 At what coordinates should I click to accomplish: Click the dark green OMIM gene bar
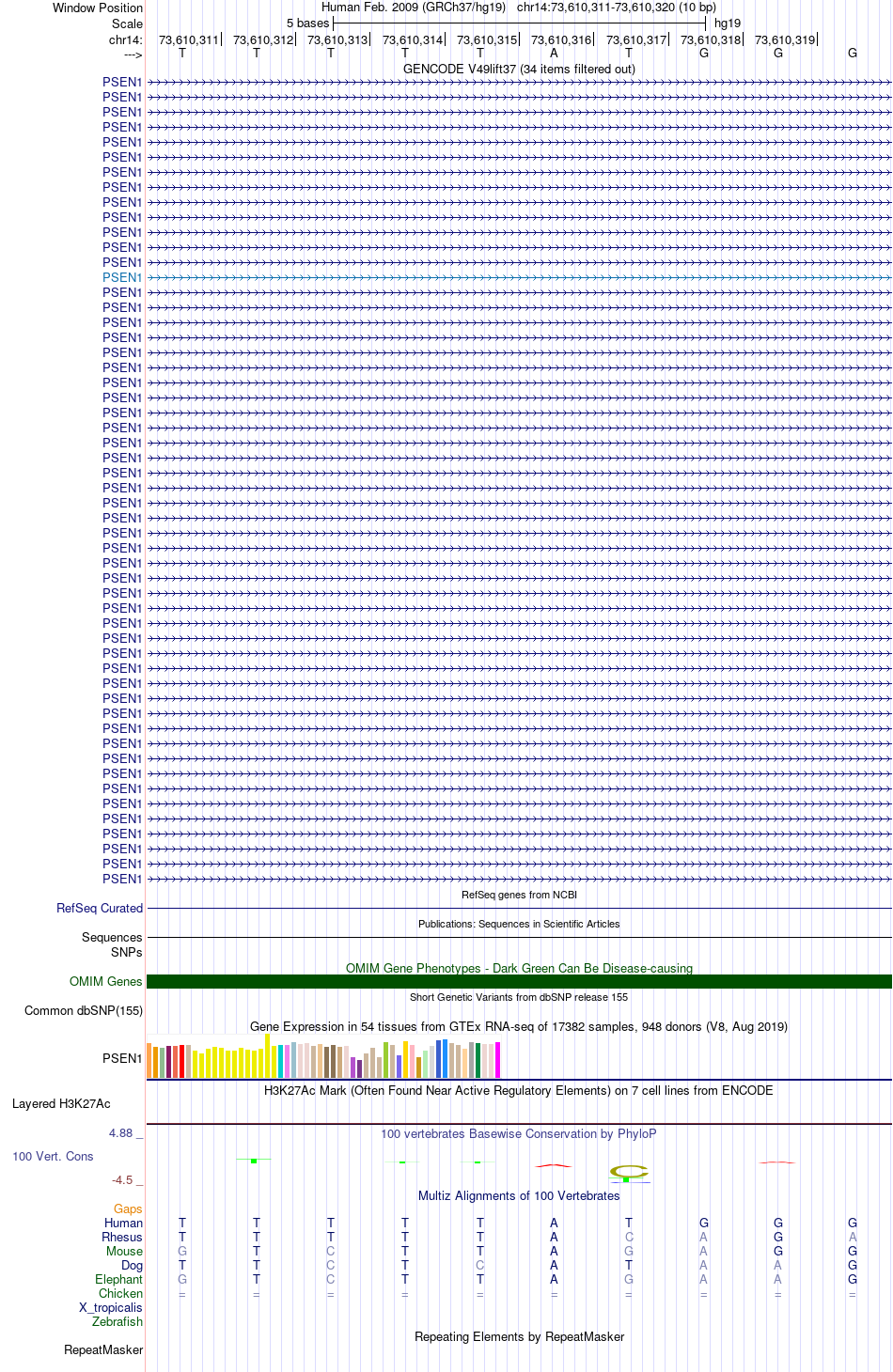(519, 981)
